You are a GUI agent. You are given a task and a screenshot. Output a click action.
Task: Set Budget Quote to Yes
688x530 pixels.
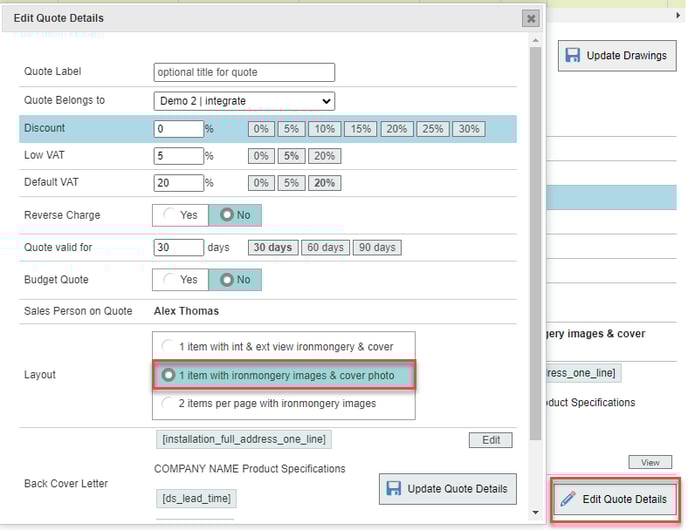180,279
